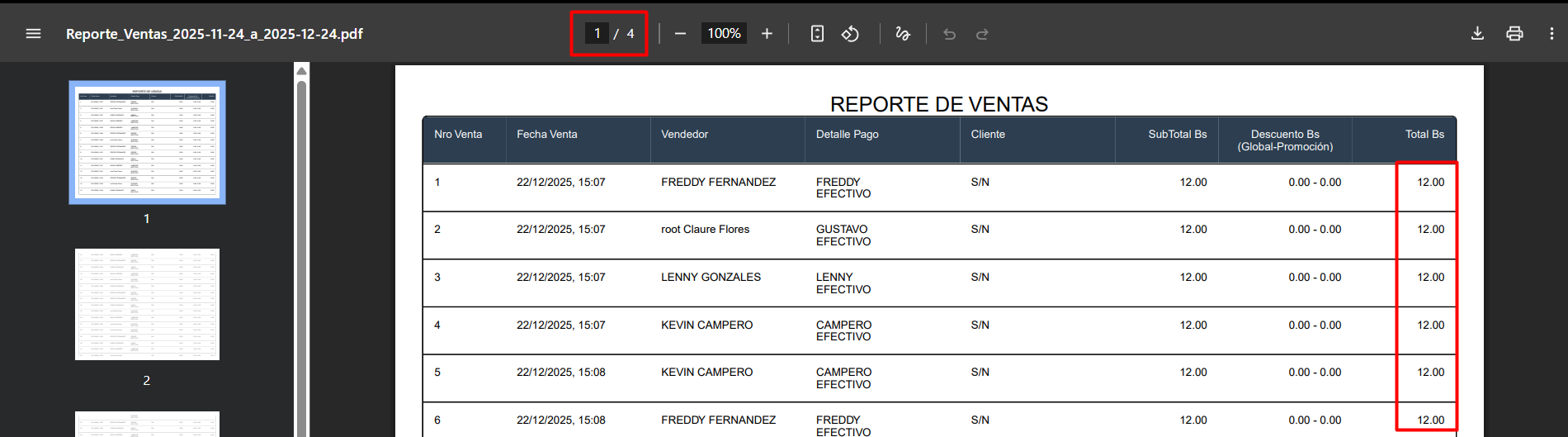Select page 1 thumbnail
1568x437 pixels.
[147, 142]
